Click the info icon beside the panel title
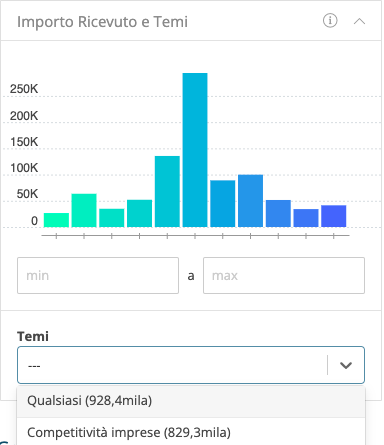The image size is (384, 445). coord(330,21)
